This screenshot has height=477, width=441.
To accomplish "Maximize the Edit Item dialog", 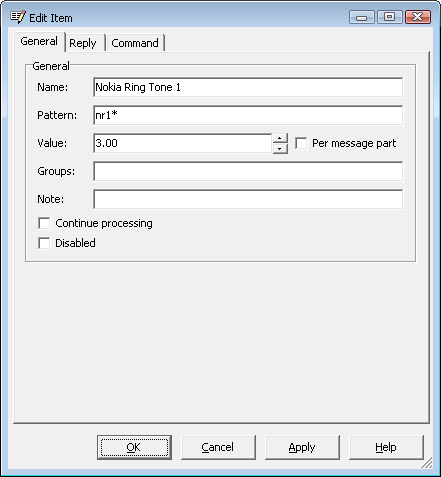I will tap(389, 17).
